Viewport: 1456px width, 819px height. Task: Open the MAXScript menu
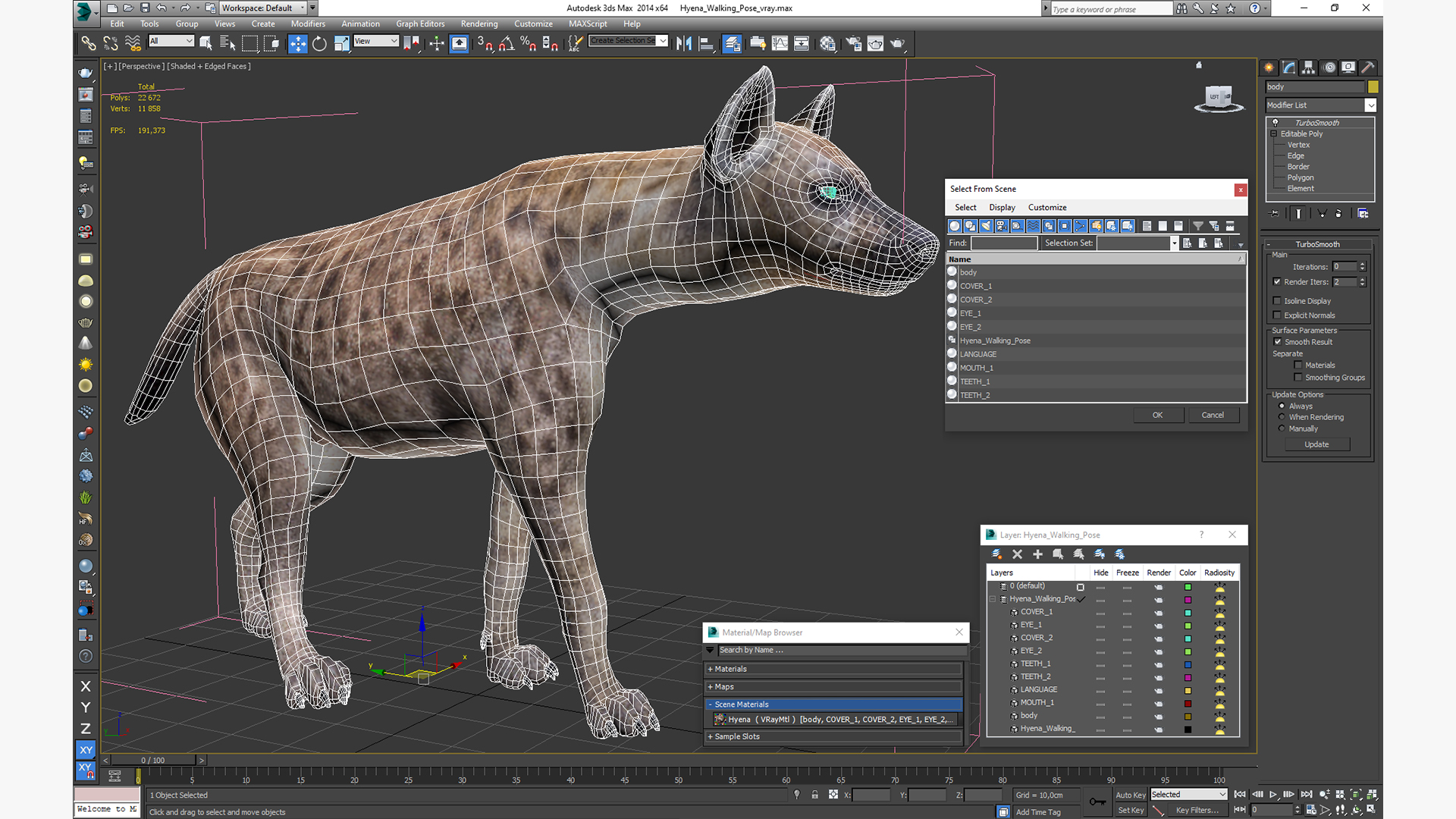click(588, 24)
